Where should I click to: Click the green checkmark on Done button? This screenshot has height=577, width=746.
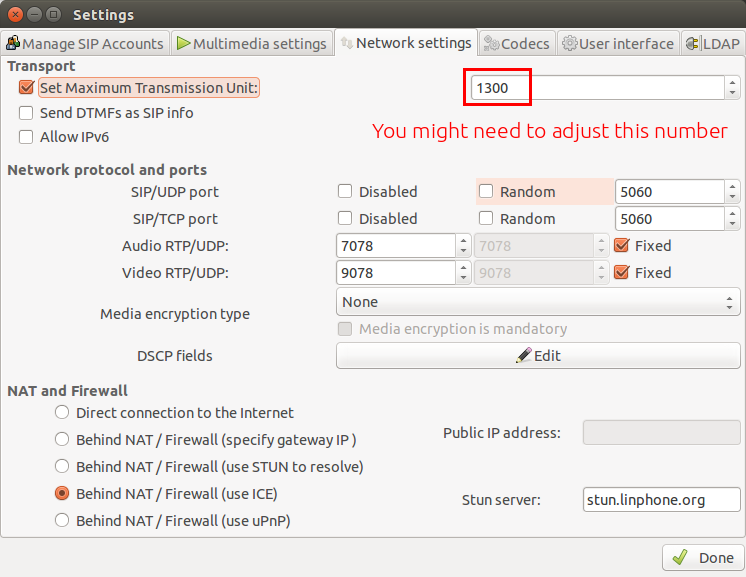click(x=680, y=557)
